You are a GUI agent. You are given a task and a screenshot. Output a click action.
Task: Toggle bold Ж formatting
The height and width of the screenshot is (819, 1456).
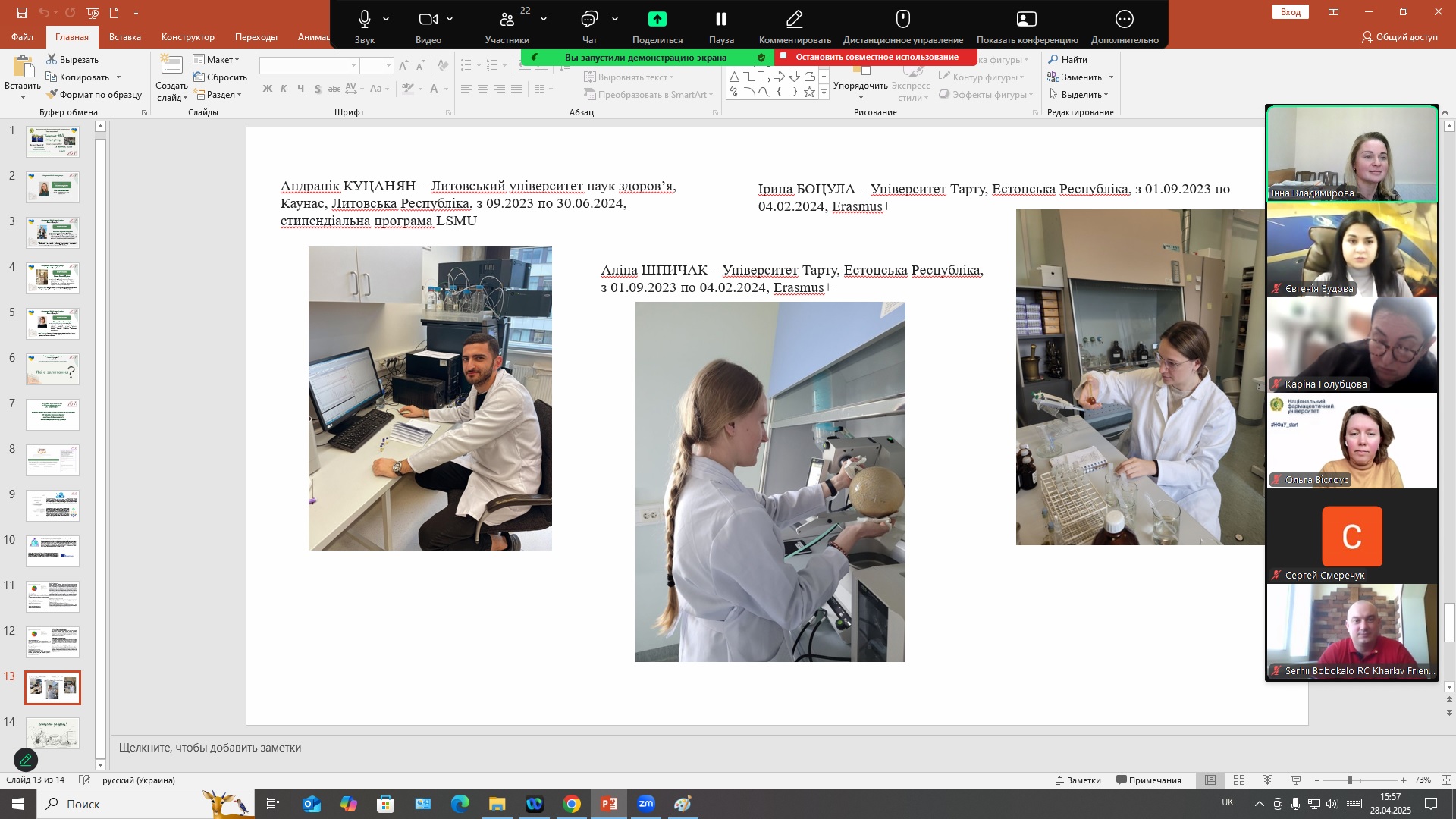pyautogui.click(x=267, y=89)
